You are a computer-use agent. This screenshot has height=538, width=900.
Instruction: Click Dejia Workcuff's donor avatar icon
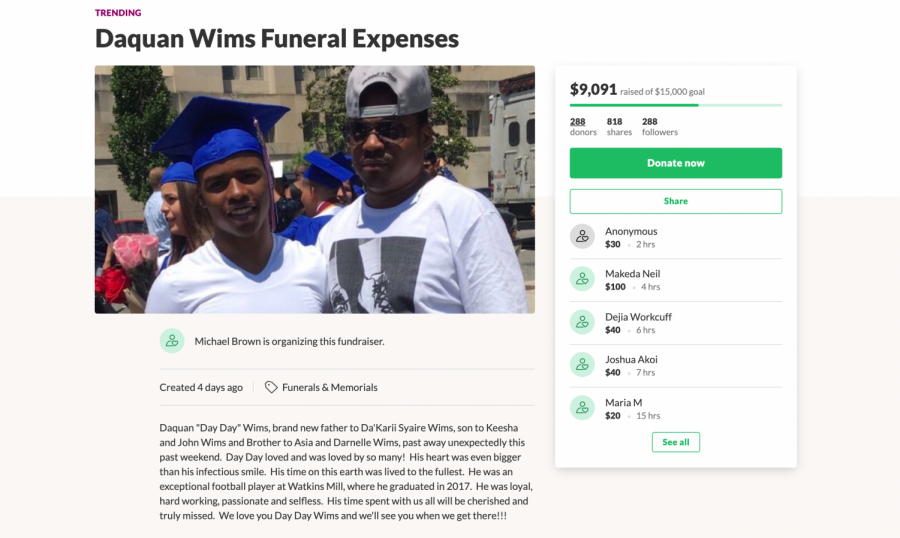[x=582, y=322]
